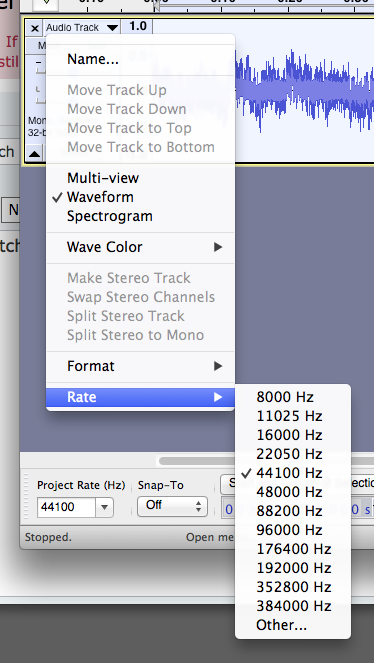This screenshot has width=374, height=663.
Task: Open the Audio Track dropdown menu
Action: tap(82, 27)
